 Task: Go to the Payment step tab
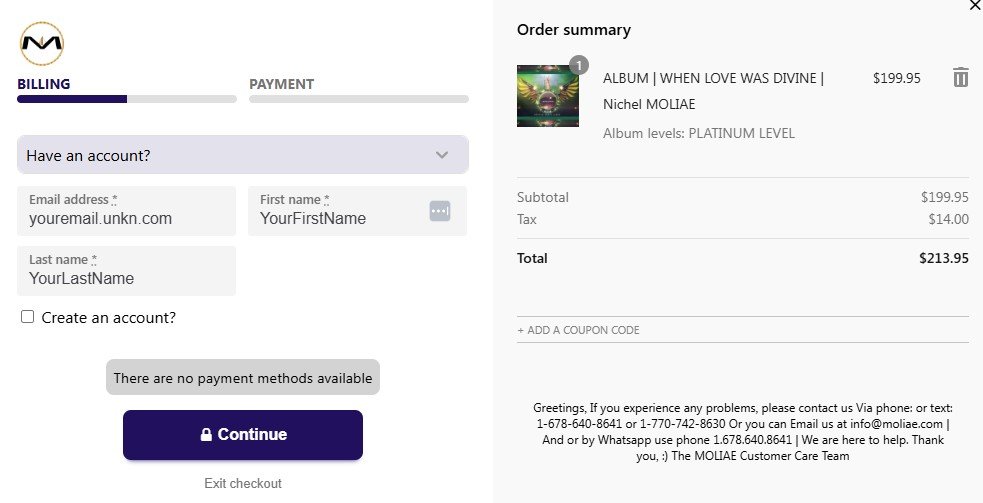pyautogui.click(x=281, y=84)
